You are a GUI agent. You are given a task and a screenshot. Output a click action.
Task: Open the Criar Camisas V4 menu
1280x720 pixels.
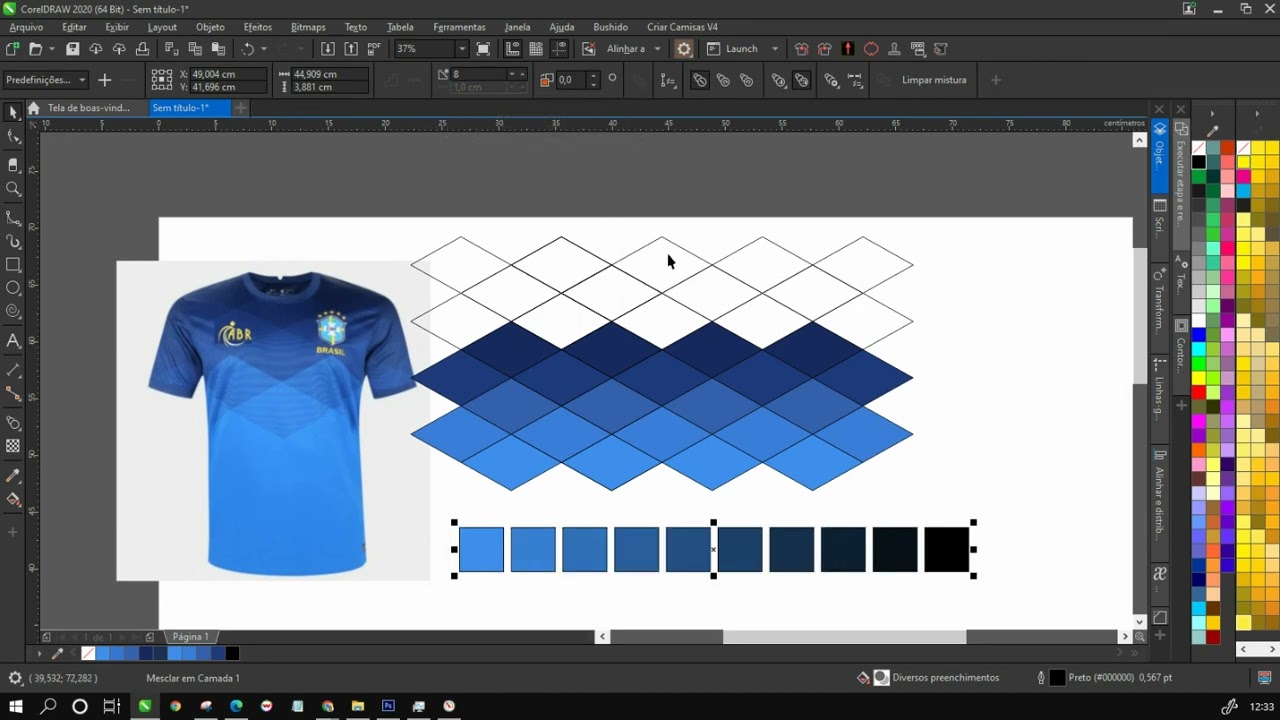pyautogui.click(x=682, y=27)
